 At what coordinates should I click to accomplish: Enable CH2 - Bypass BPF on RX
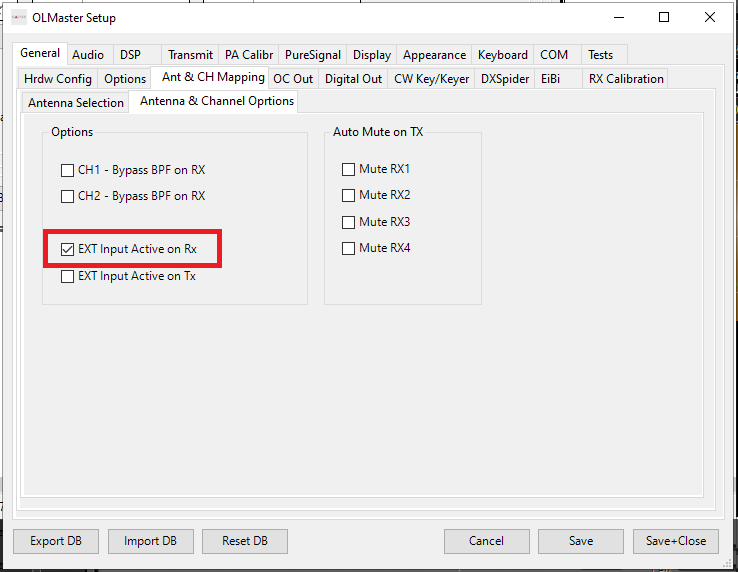coord(68,196)
